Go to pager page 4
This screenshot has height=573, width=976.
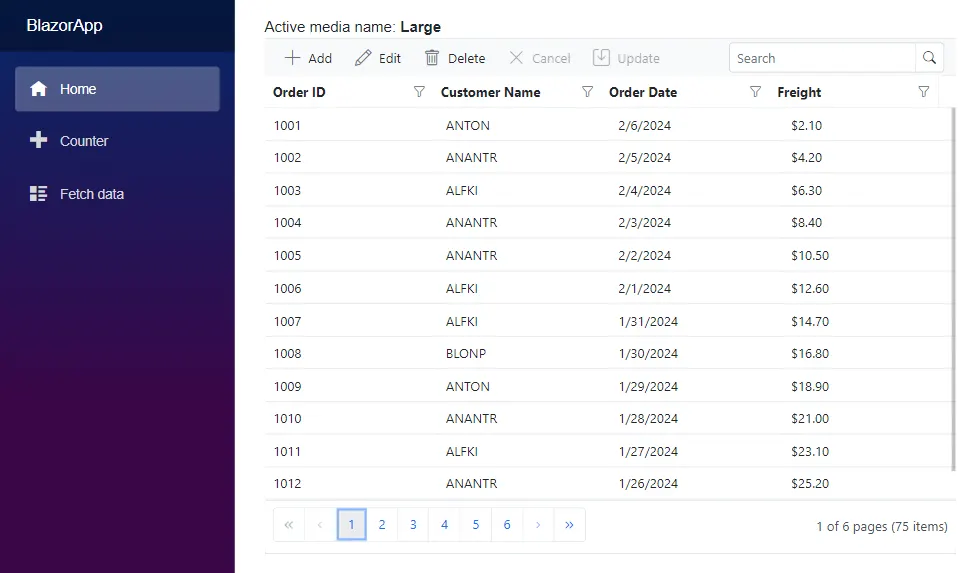click(444, 524)
